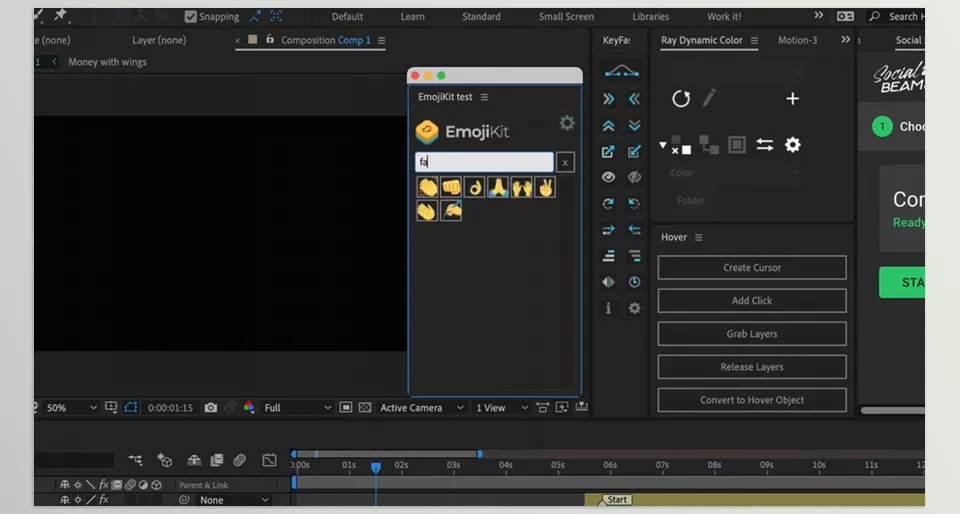Click Convert to Hover Object button
Image resolution: width=960 pixels, height=514 pixels.
[752, 400]
